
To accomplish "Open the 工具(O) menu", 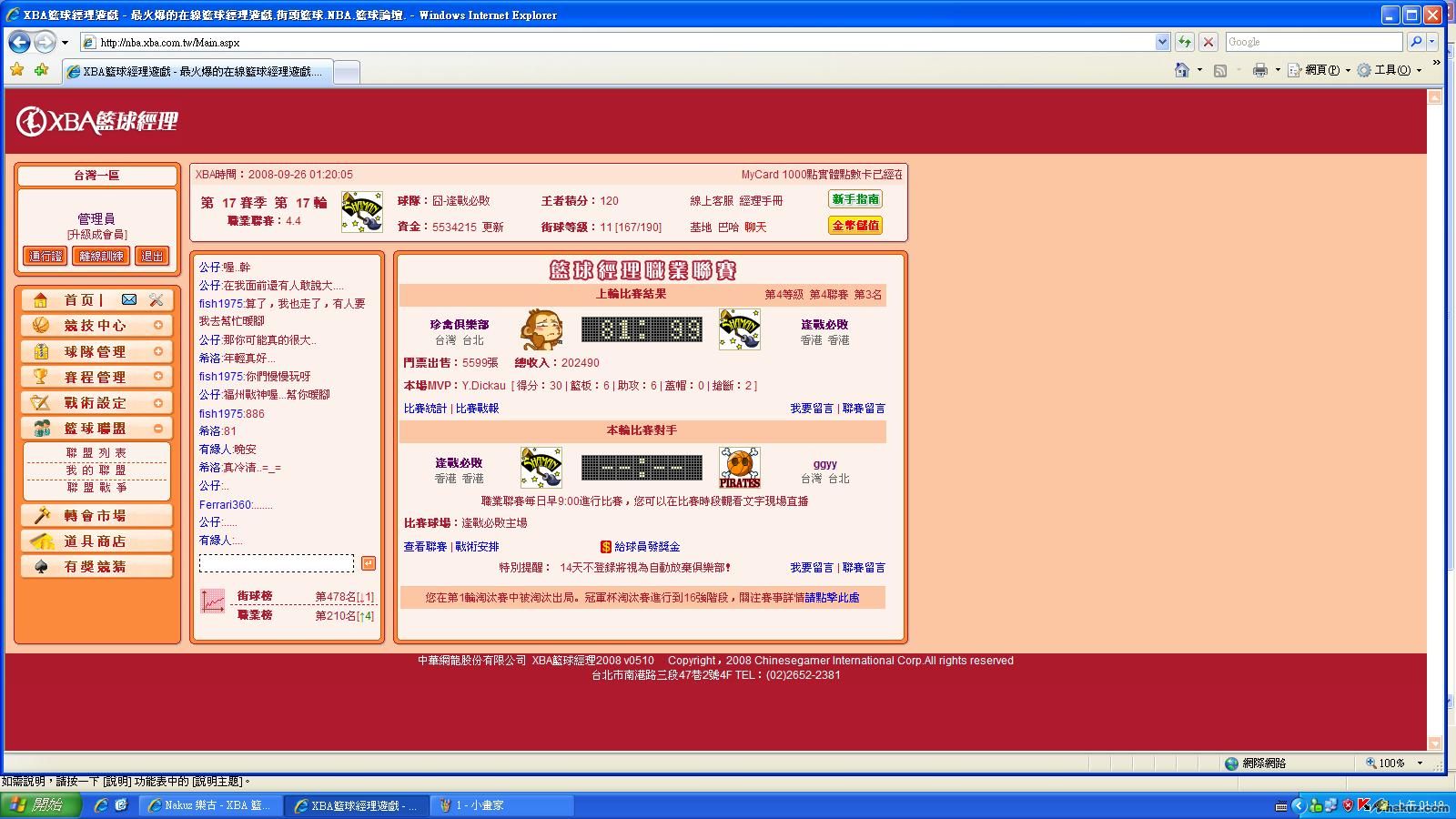I will tap(1390, 70).
